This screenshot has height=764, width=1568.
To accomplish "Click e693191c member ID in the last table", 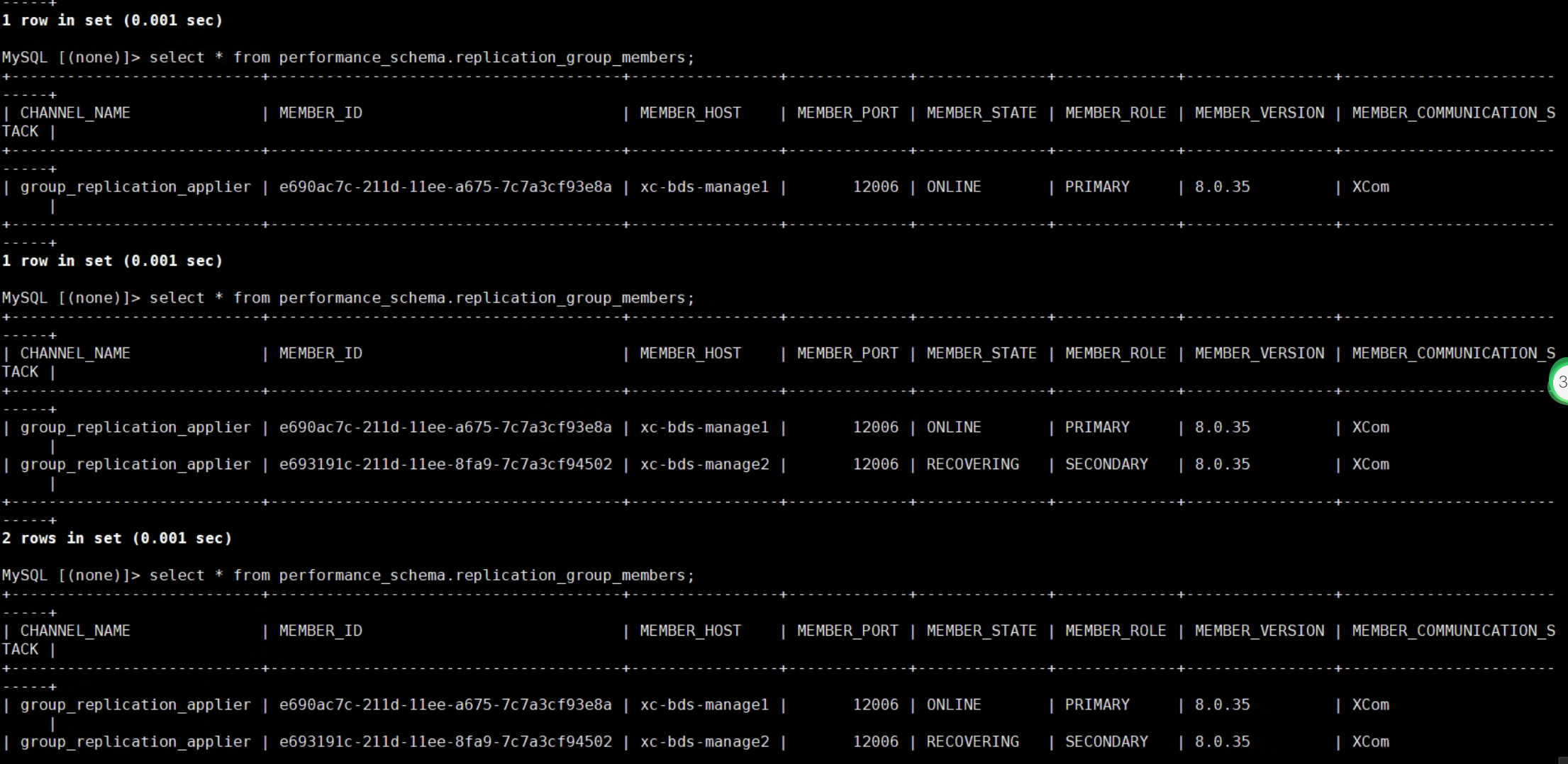I will click(x=445, y=741).
